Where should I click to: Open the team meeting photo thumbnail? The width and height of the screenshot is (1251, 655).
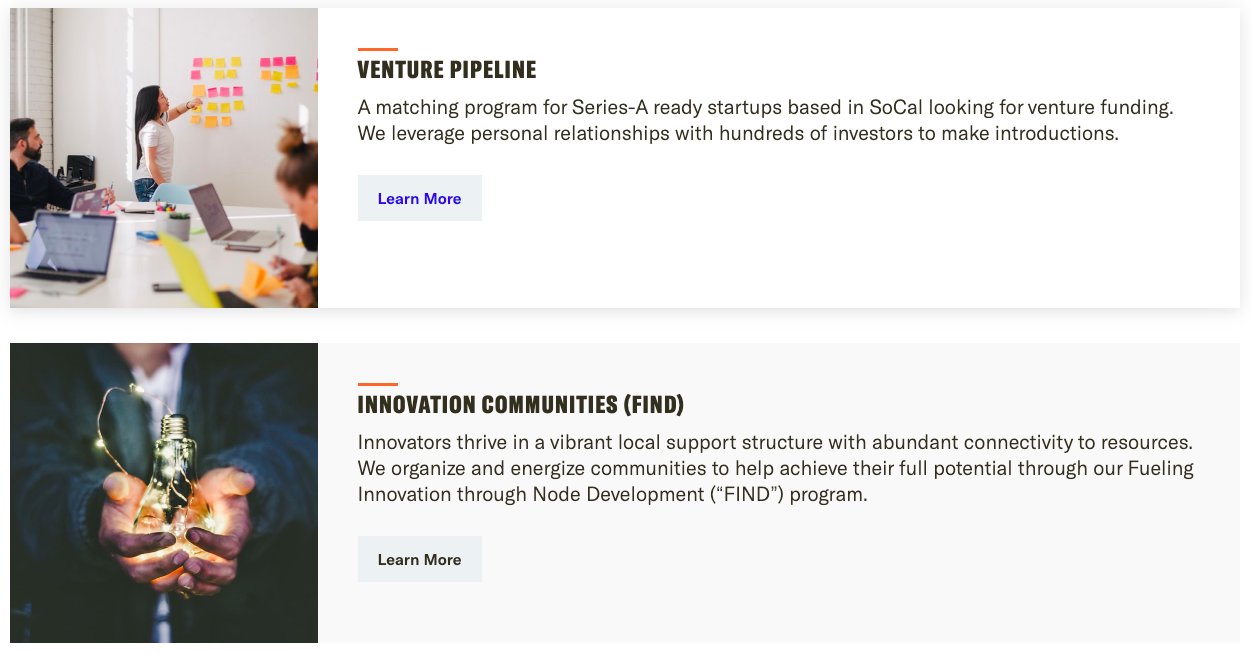(x=164, y=158)
